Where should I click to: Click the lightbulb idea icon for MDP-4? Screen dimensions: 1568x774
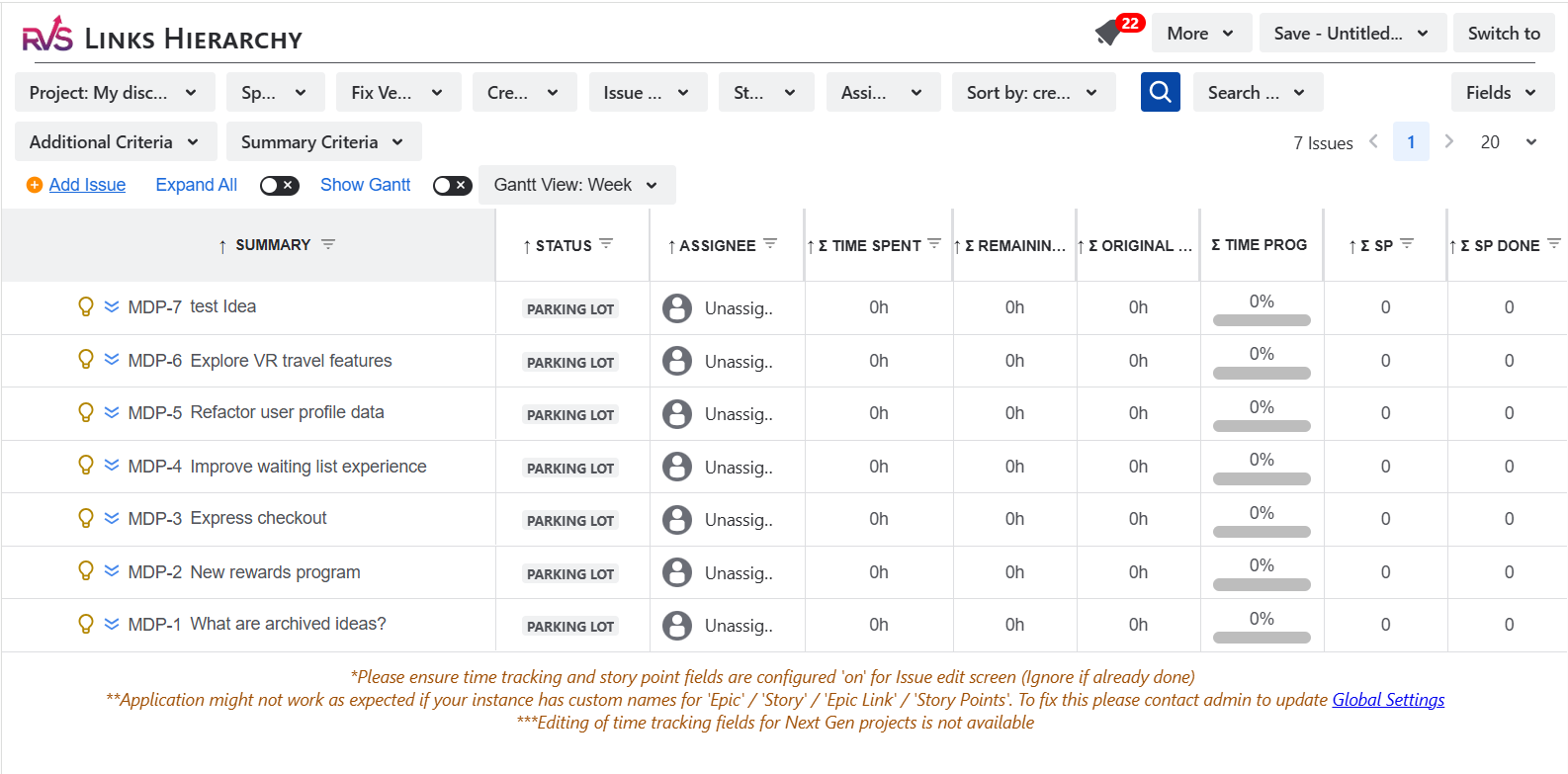[86, 466]
